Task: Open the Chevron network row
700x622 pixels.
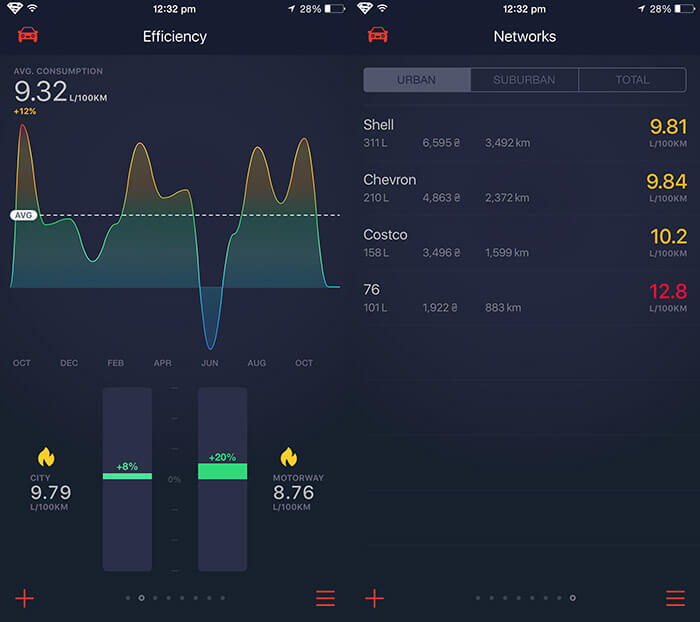Action: click(525, 188)
